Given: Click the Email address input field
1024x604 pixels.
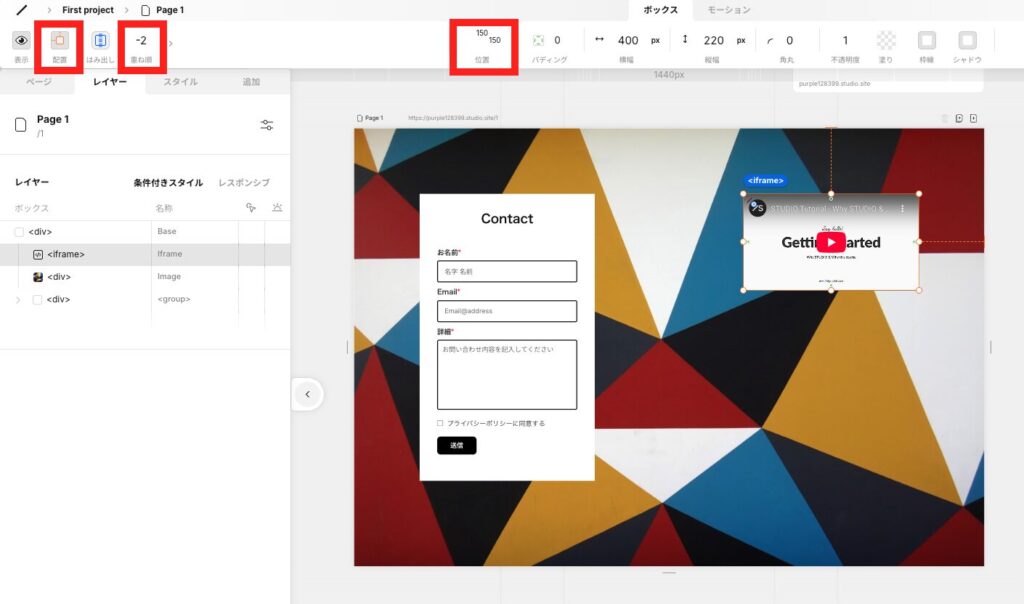Looking at the screenshot, I should click(x=507, y=311).
